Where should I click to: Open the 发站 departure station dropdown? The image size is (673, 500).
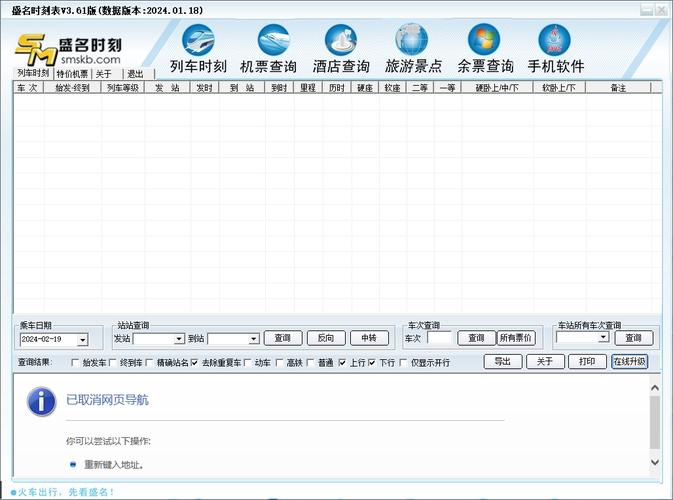[179, 340]
